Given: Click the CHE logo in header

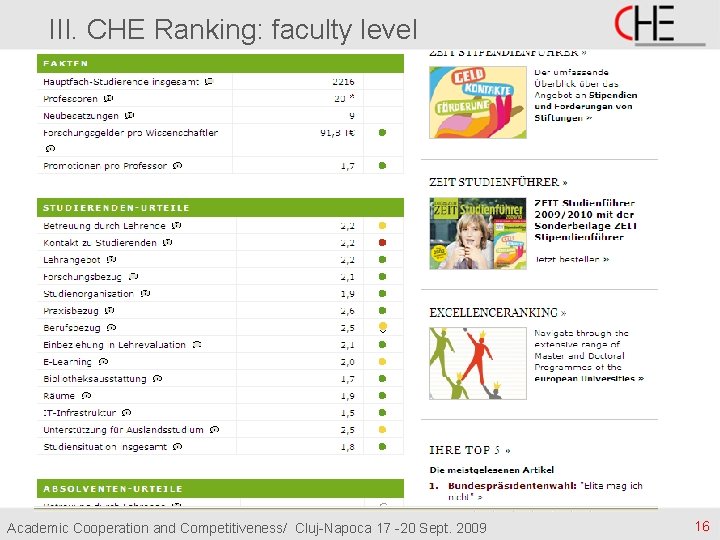Looking at the screenshot, I should pos(658,25).
